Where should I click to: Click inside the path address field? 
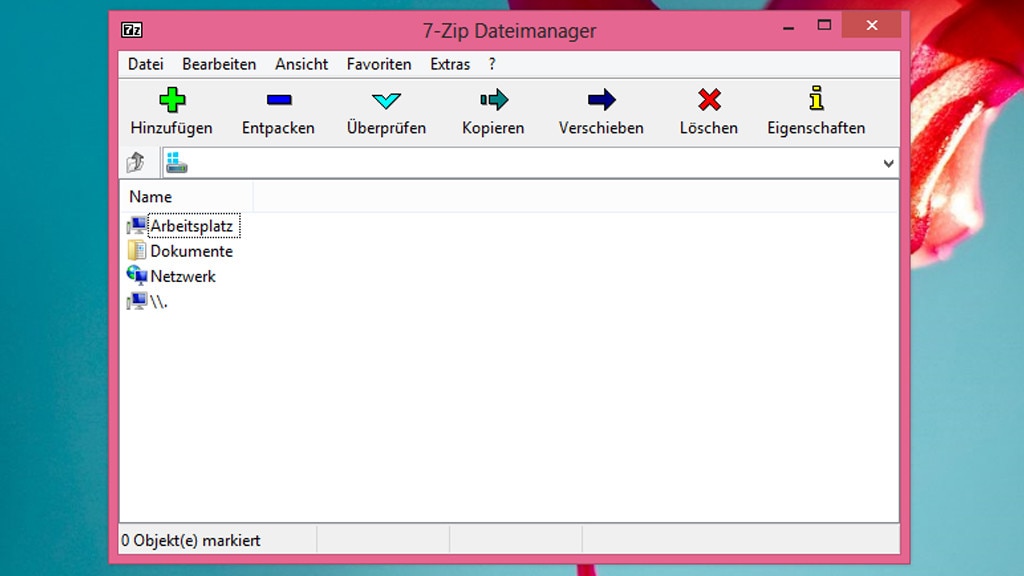point(529,163)
